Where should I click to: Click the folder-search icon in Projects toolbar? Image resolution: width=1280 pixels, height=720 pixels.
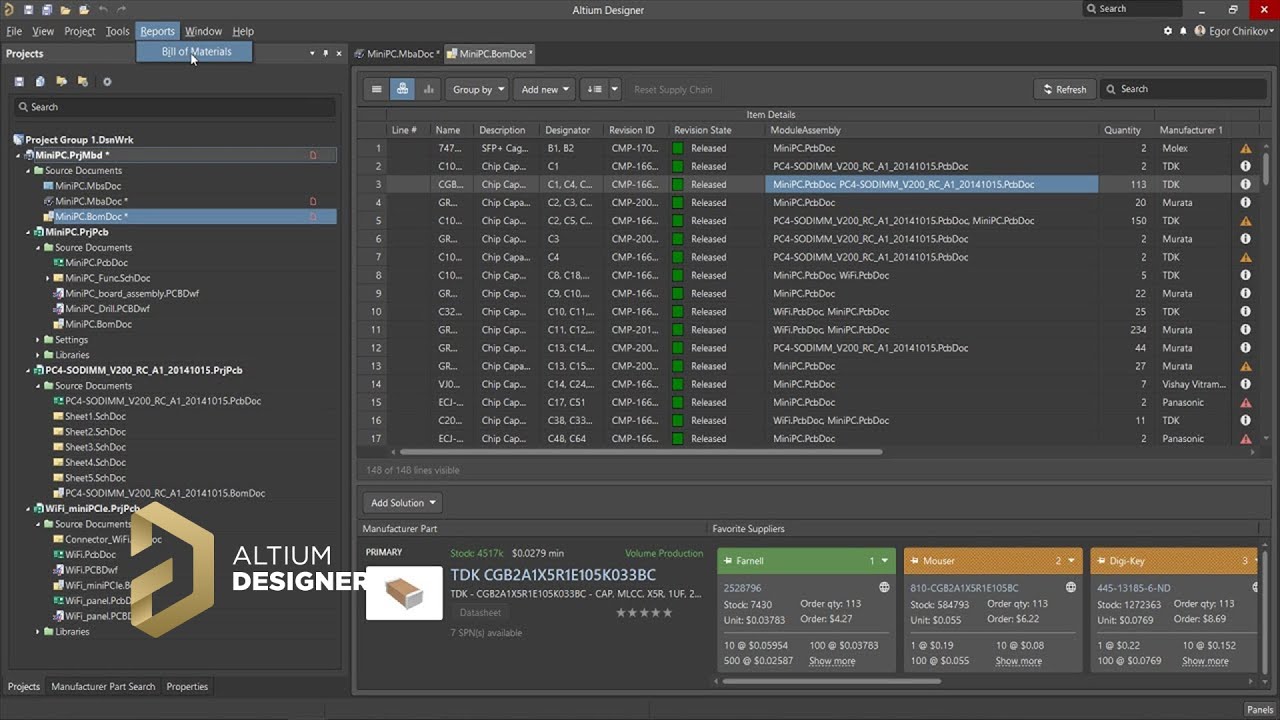62,82
